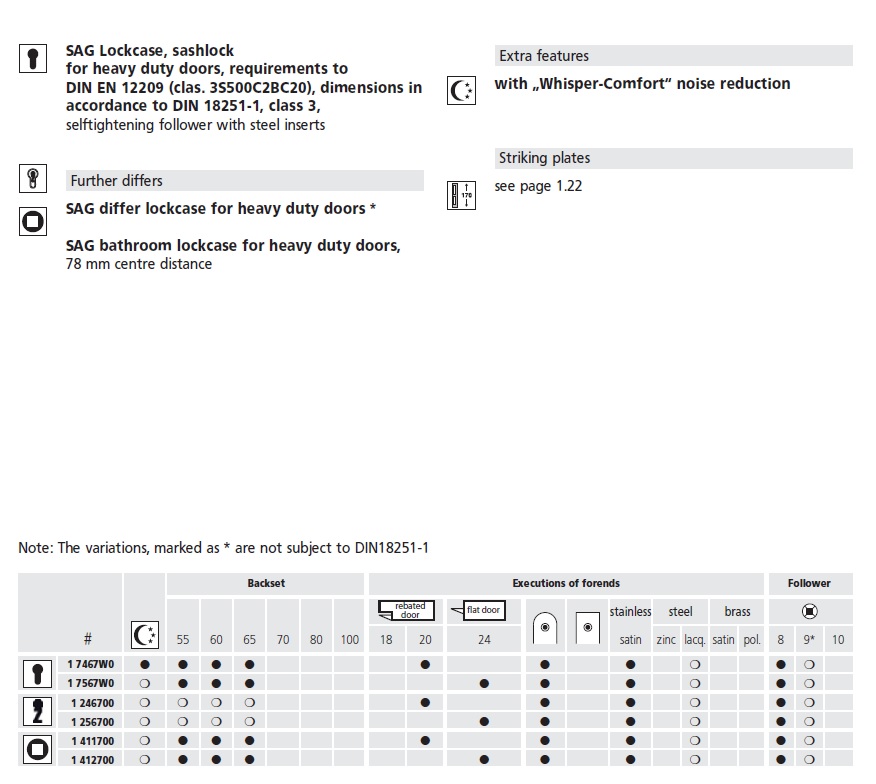Click the 'Executions of forends' table heading
Viewport: 876px width, 784px height.
pos(566,583)
